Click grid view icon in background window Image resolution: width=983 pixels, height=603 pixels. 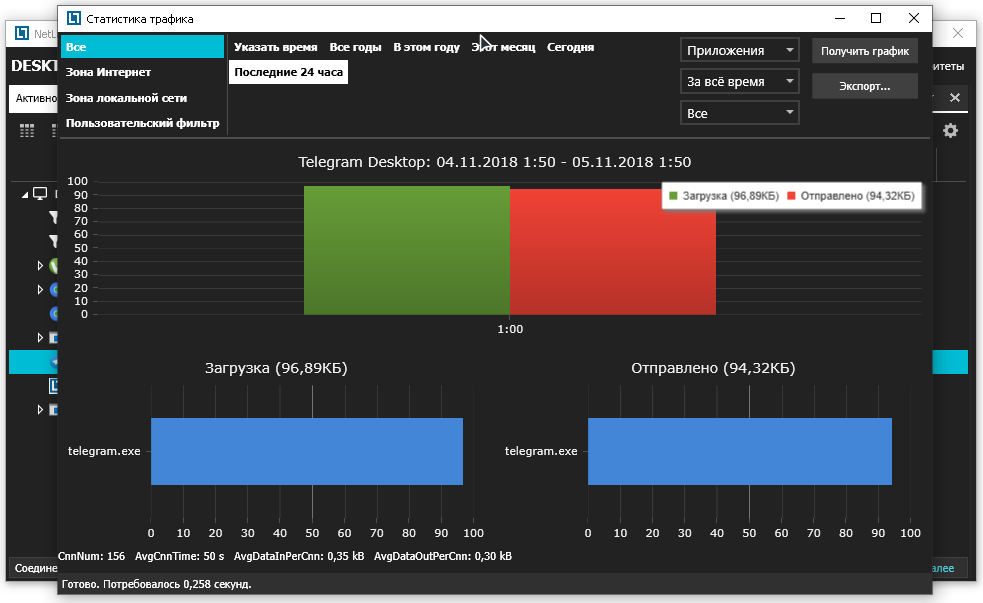coord(27,130)
